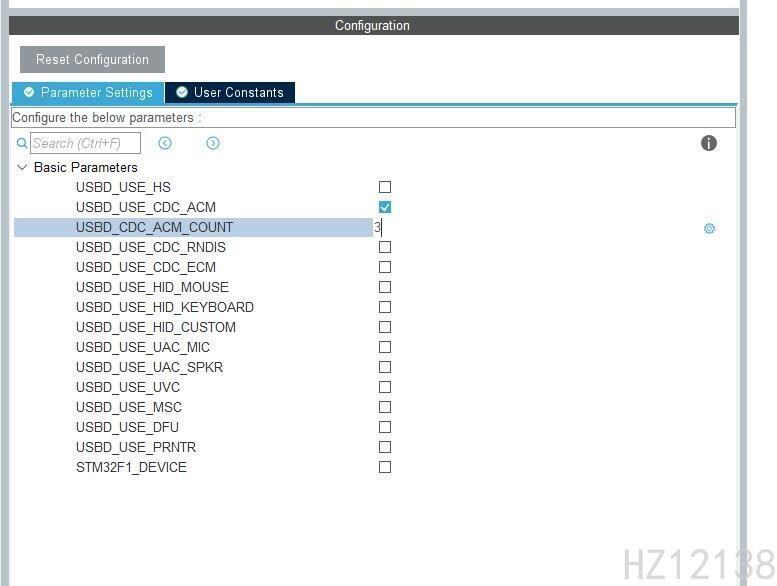Click the gear icon for USBD_CDC_ACM_COUNT
The height and width of the screenshot is (586, 777).
709,228
